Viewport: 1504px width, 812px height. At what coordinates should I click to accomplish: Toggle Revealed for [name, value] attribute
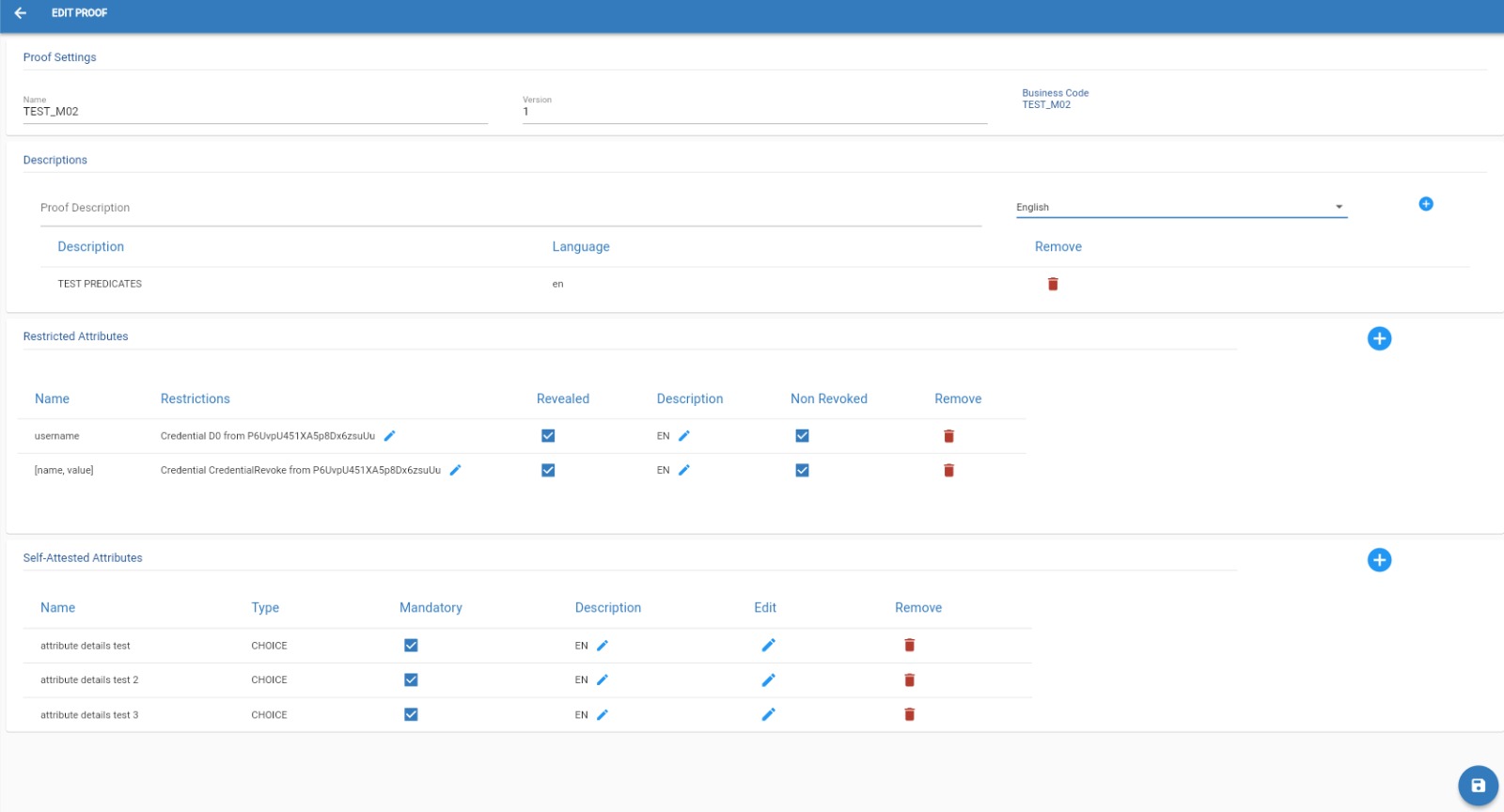click(x=548, y=470)
